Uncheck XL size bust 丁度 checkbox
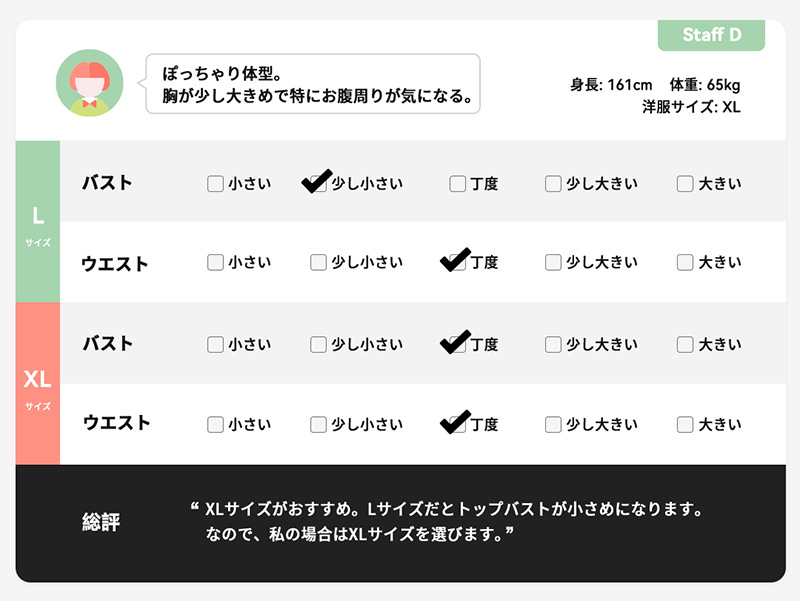Viewport: 800px width, 601px height. click(457, 344)
